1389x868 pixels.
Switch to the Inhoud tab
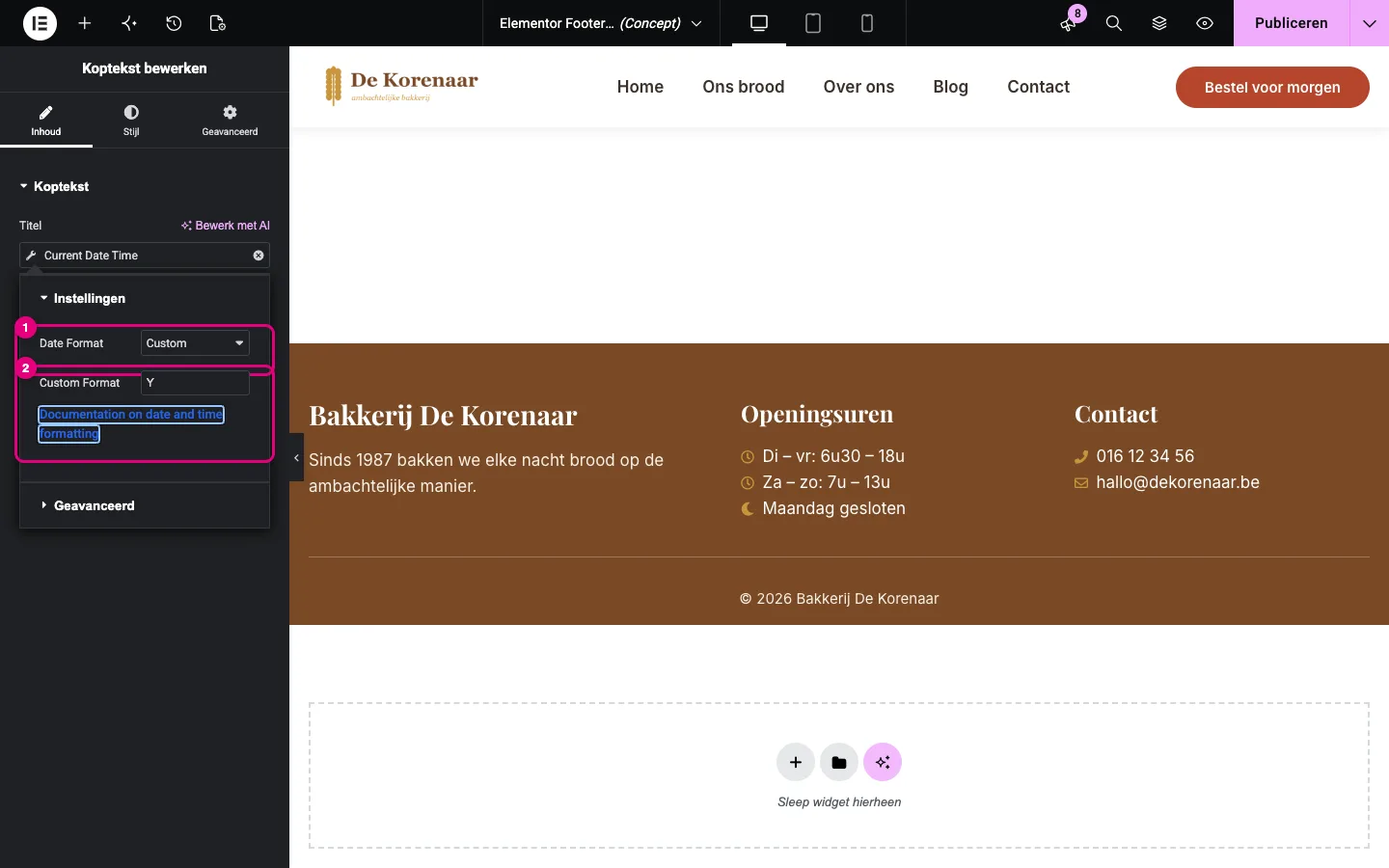(46, 121)
